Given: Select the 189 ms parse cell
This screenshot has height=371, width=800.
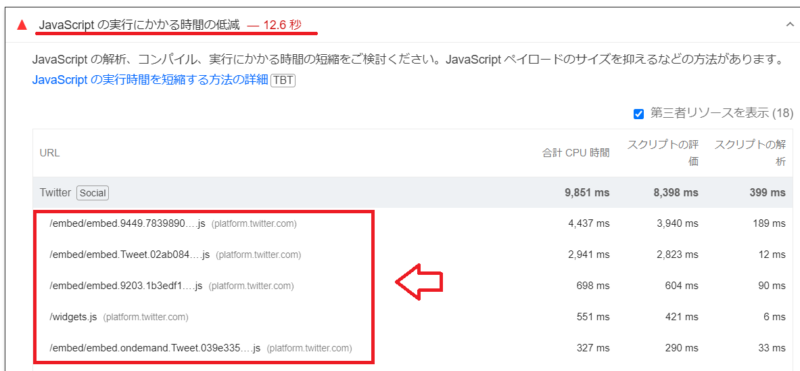Looking at the screenshot, I should pyautogui.click(x=769, y=224).
